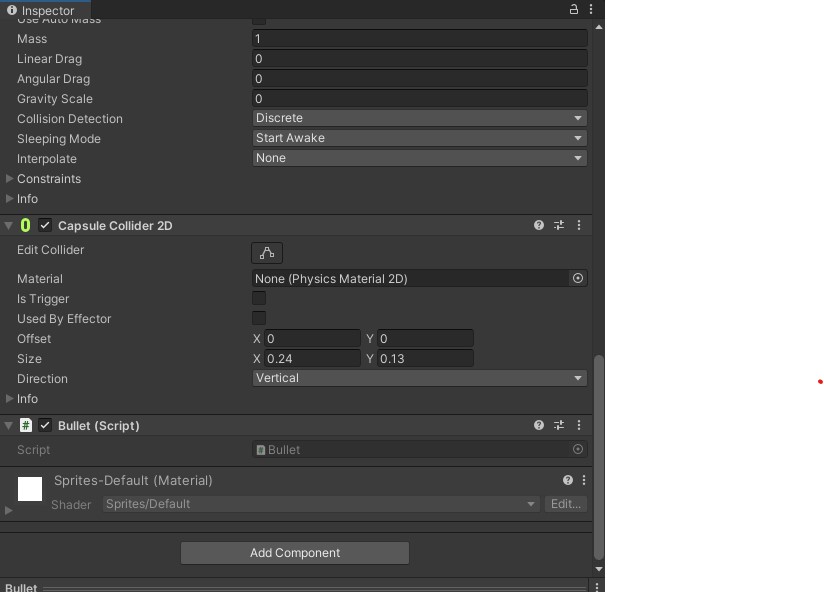Click the Add Component button

pyautogui.click(x=295, y=553)
